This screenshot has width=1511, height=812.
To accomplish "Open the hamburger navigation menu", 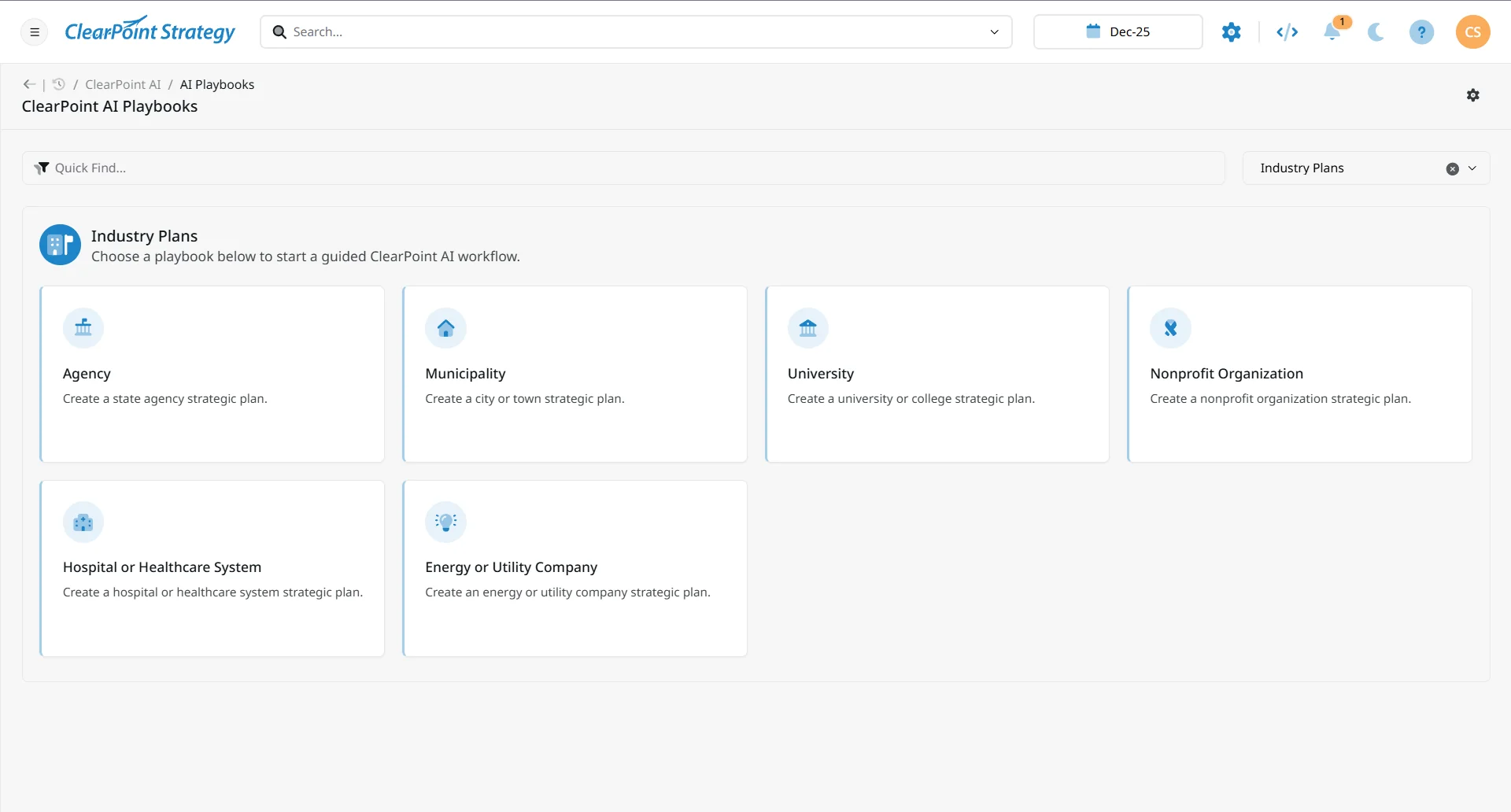I will (35, 32).
